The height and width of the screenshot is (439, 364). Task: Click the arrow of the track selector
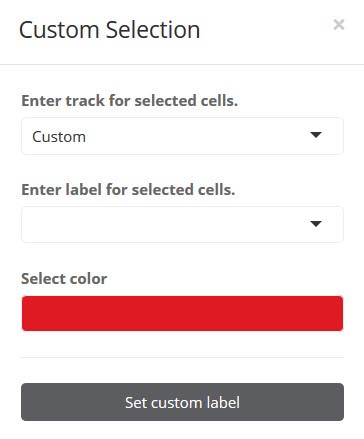click(x=316, y=135)
